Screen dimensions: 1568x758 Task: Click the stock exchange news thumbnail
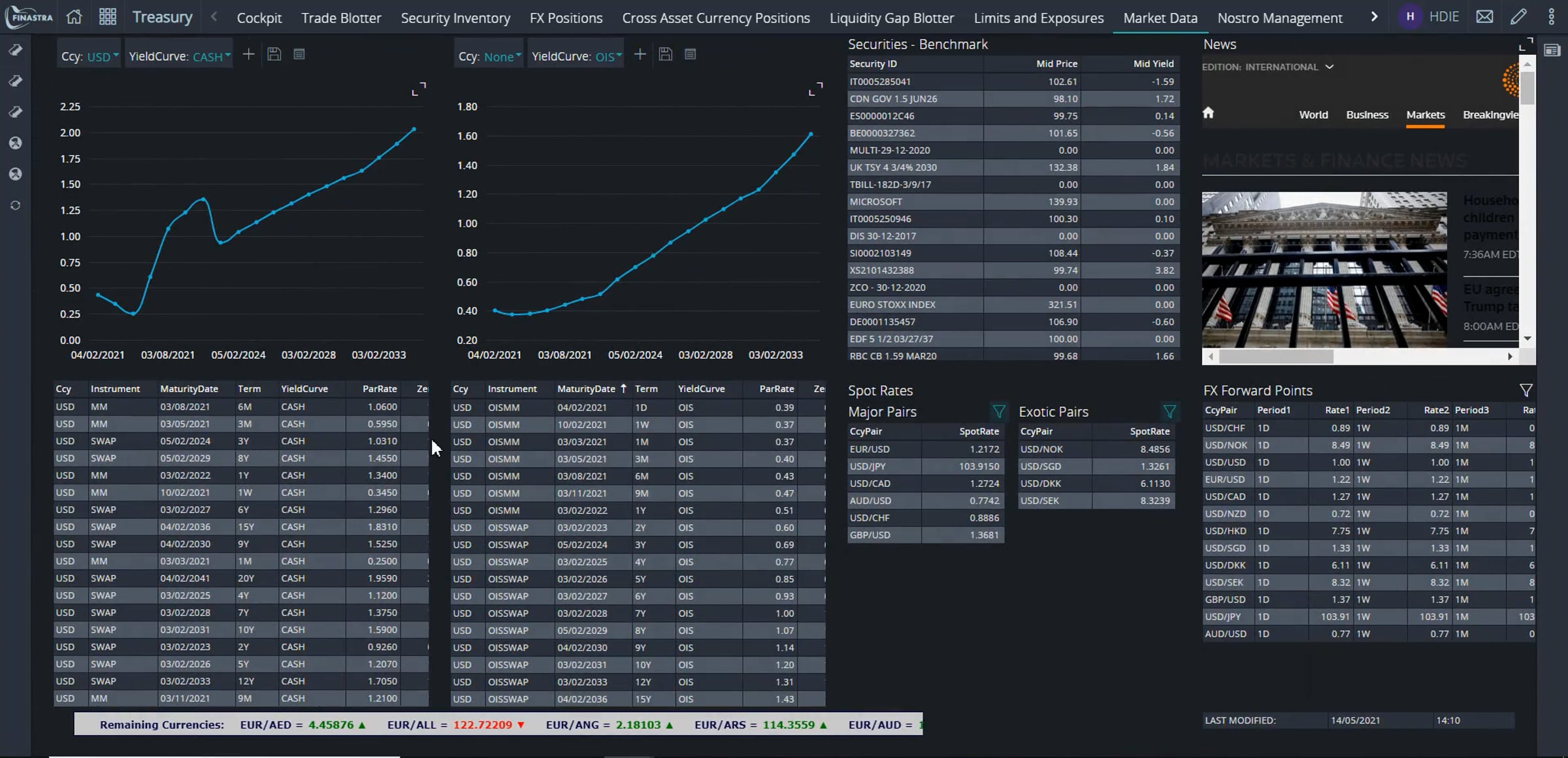coord(1324,269)
